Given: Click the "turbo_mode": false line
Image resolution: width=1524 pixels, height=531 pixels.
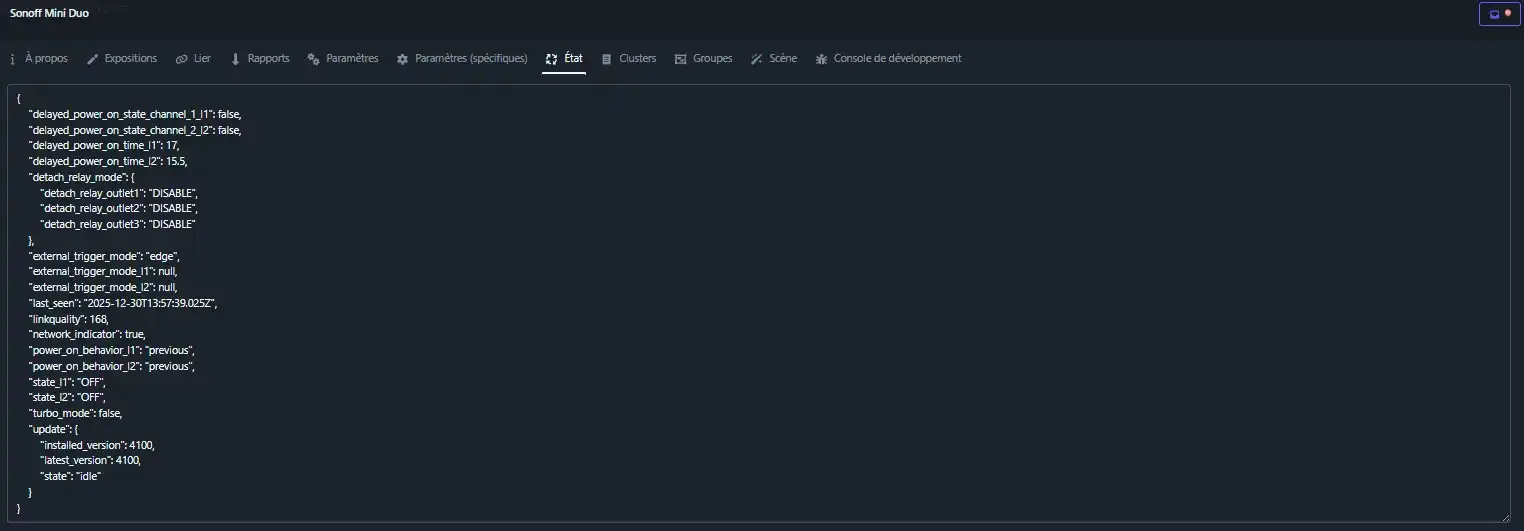Looking at the screenshot, I should coord(76,413).
